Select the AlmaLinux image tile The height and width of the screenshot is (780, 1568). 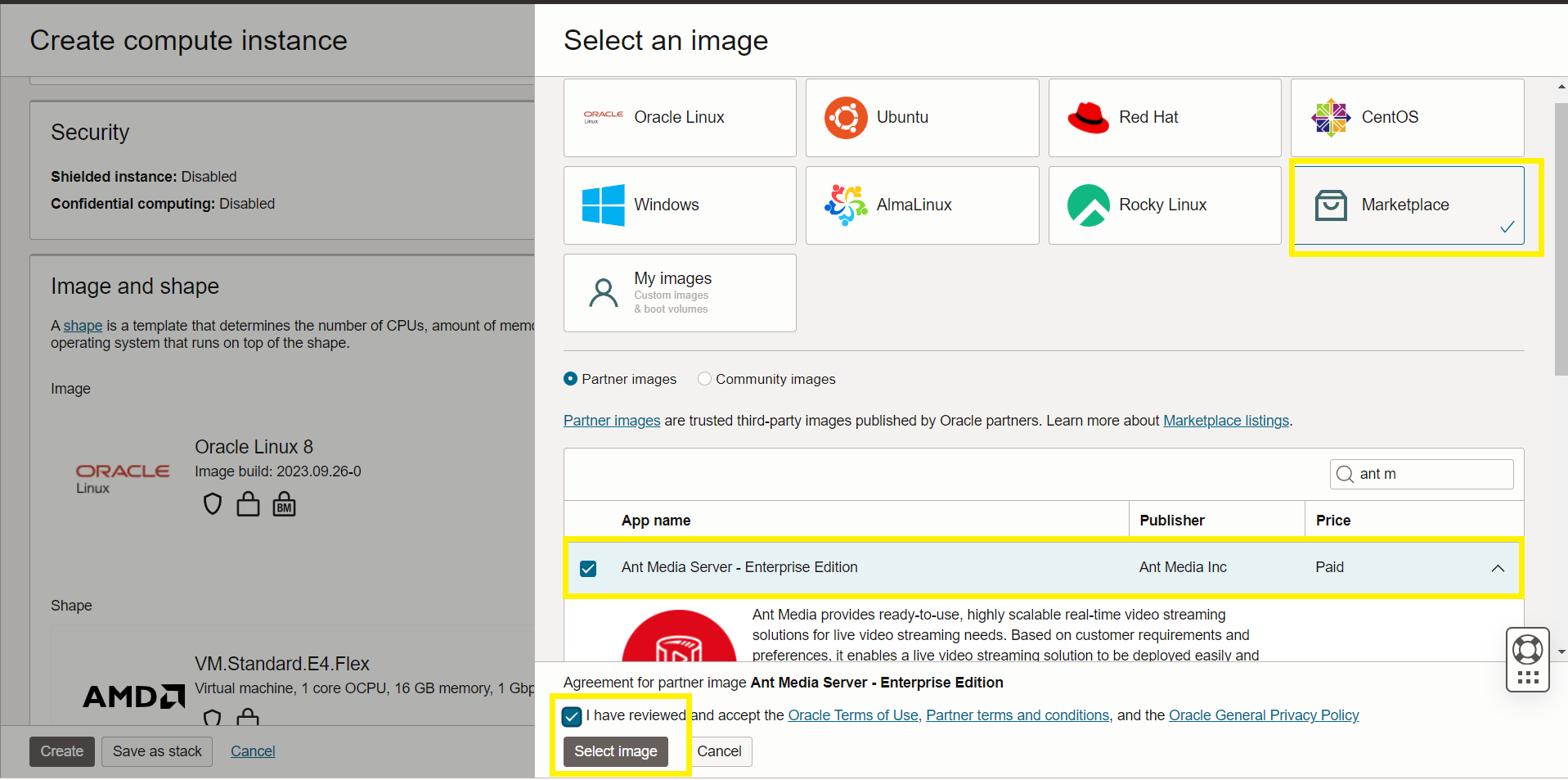point(922,205)
